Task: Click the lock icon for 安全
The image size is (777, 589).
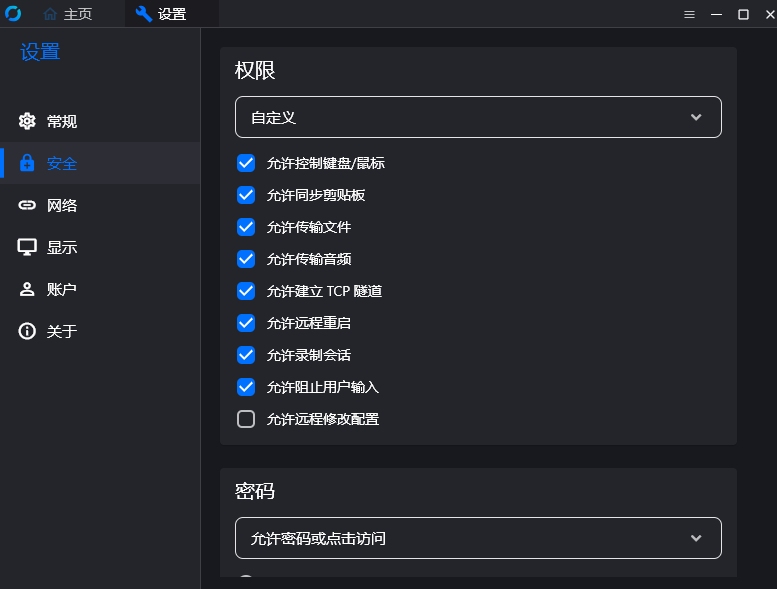Action: click(x=27, y=163)
